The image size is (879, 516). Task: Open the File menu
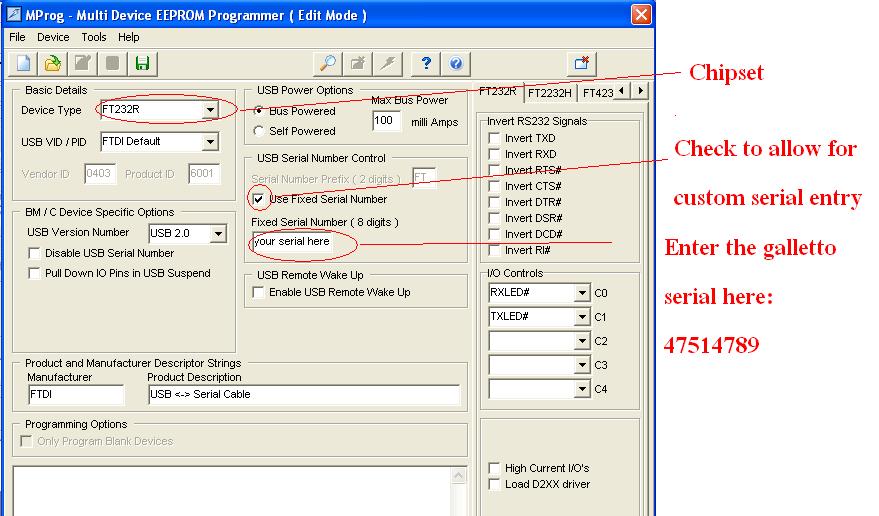point(17,37)
